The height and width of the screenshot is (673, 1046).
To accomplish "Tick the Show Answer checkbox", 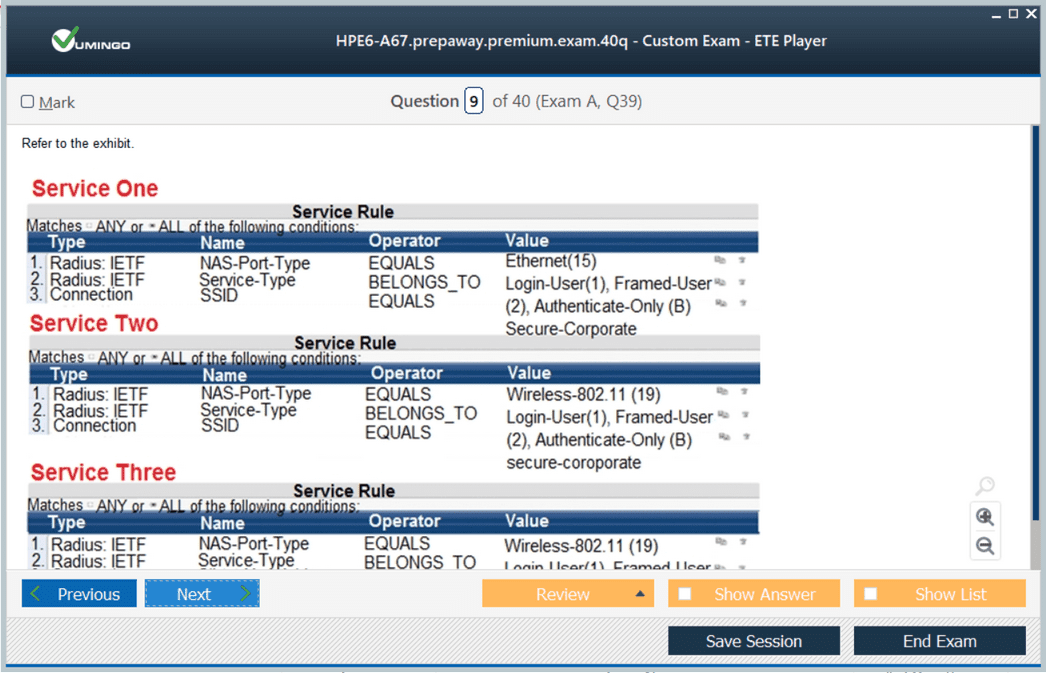I will (684, 594).
